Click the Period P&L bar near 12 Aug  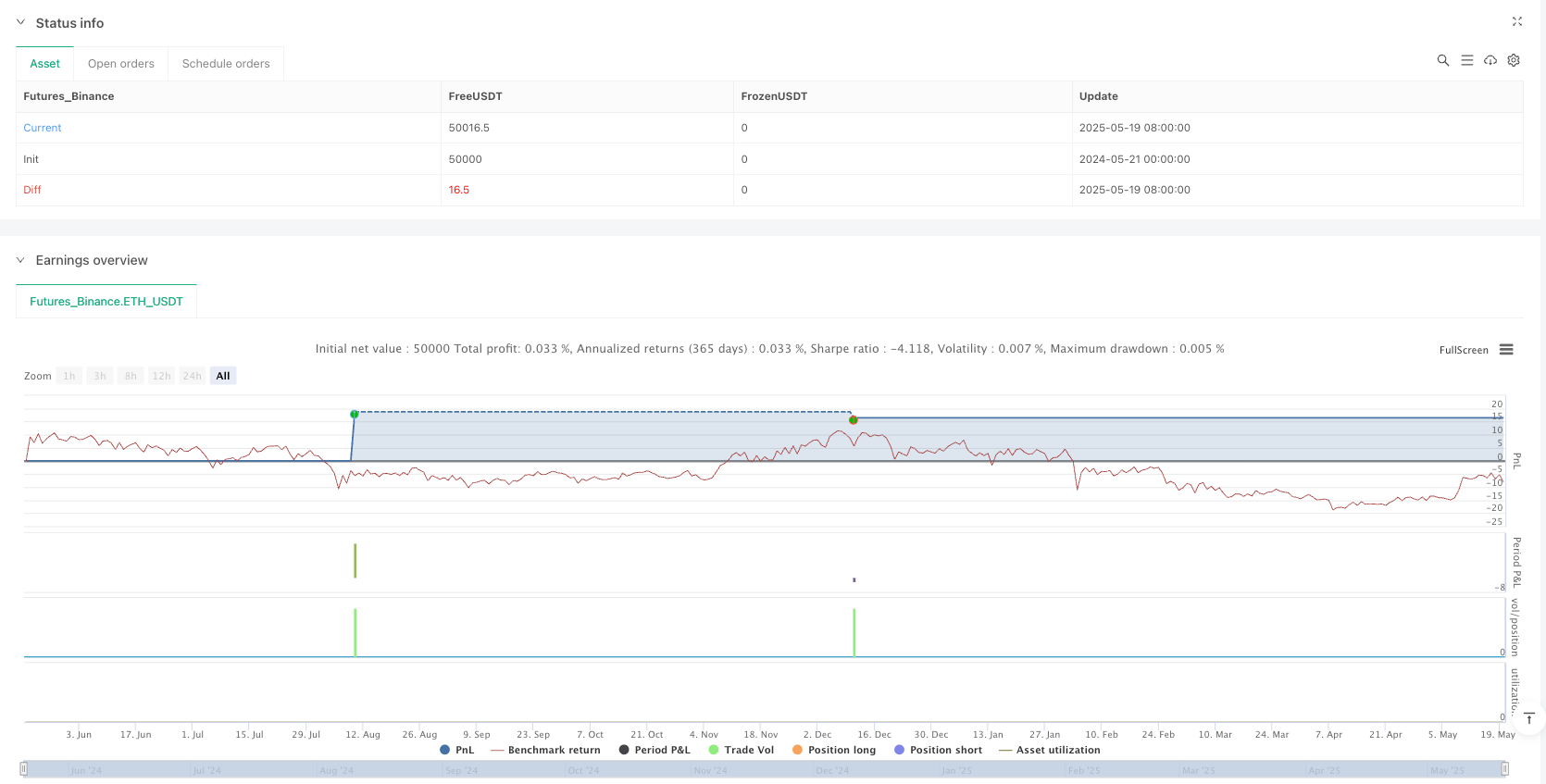pos(355,561)
